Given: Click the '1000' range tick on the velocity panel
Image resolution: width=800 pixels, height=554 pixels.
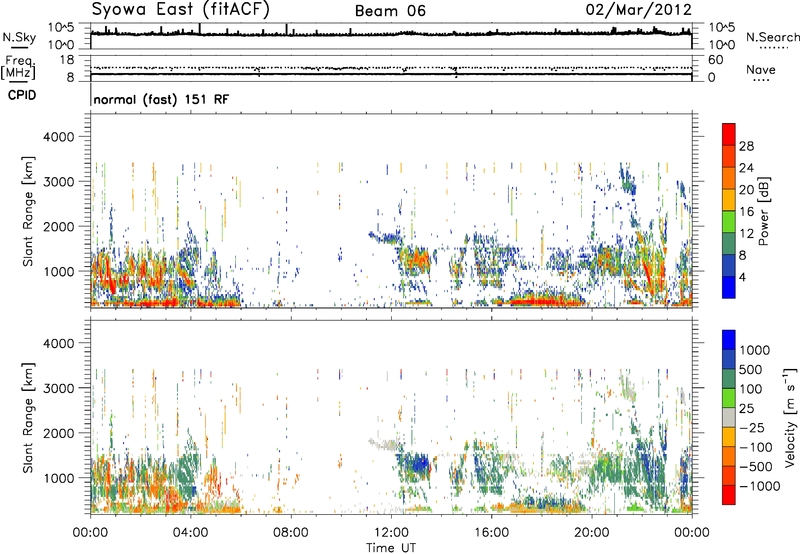Looking at the screenshot, I should click(58, 478).
